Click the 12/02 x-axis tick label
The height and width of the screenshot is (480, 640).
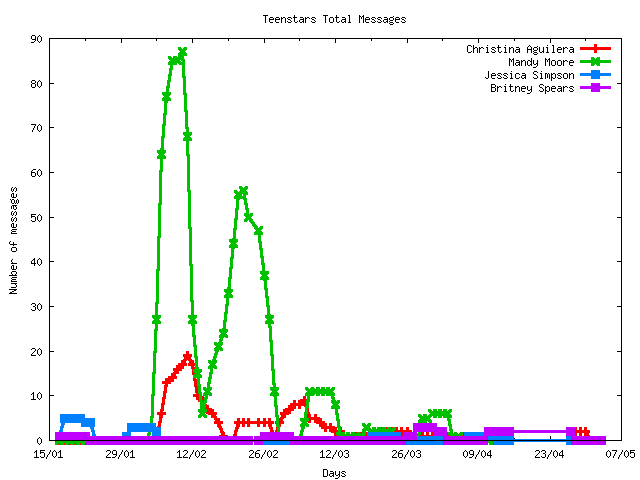(192, 454)
